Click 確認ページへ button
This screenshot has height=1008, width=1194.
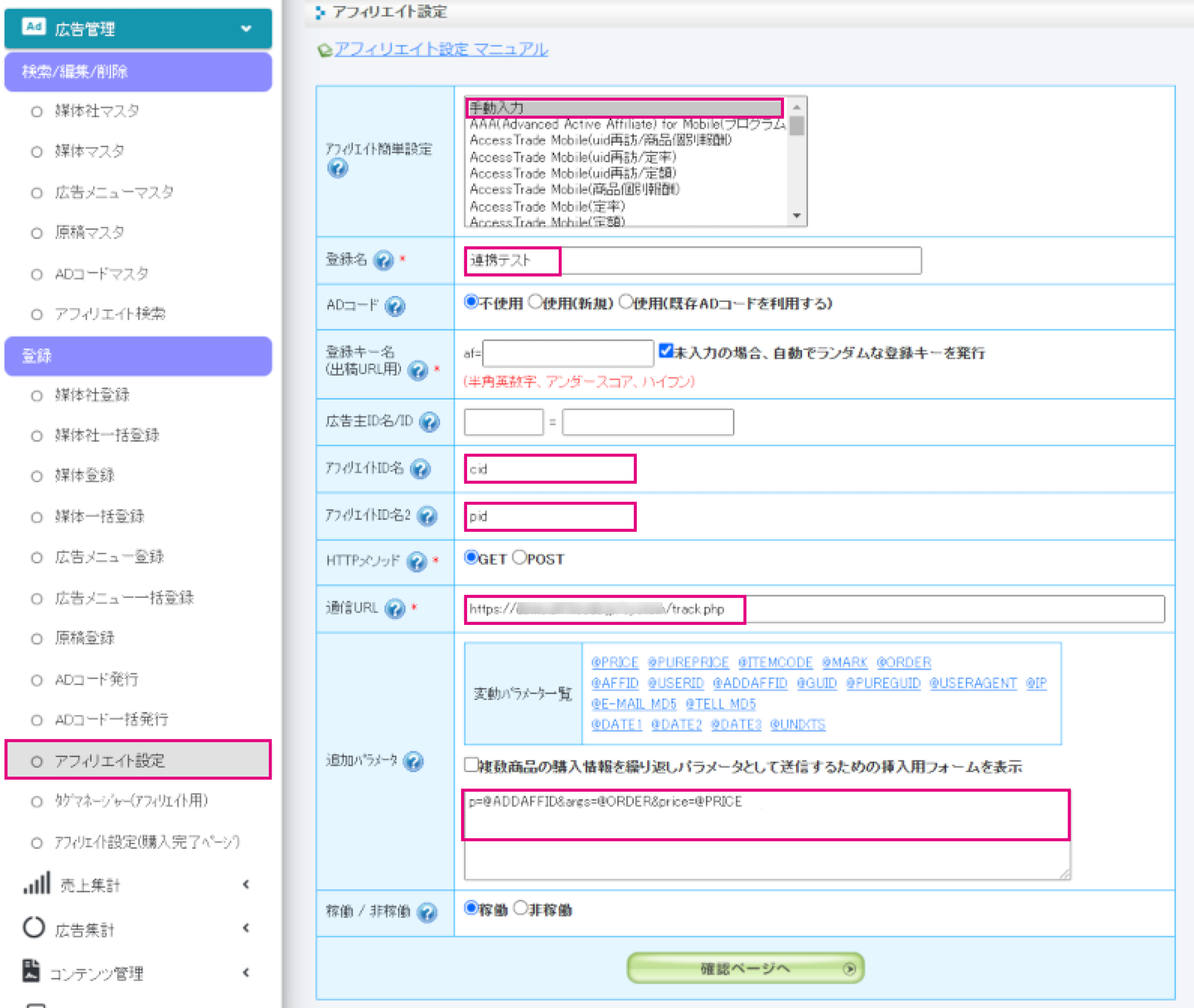(x=745, y=969)
